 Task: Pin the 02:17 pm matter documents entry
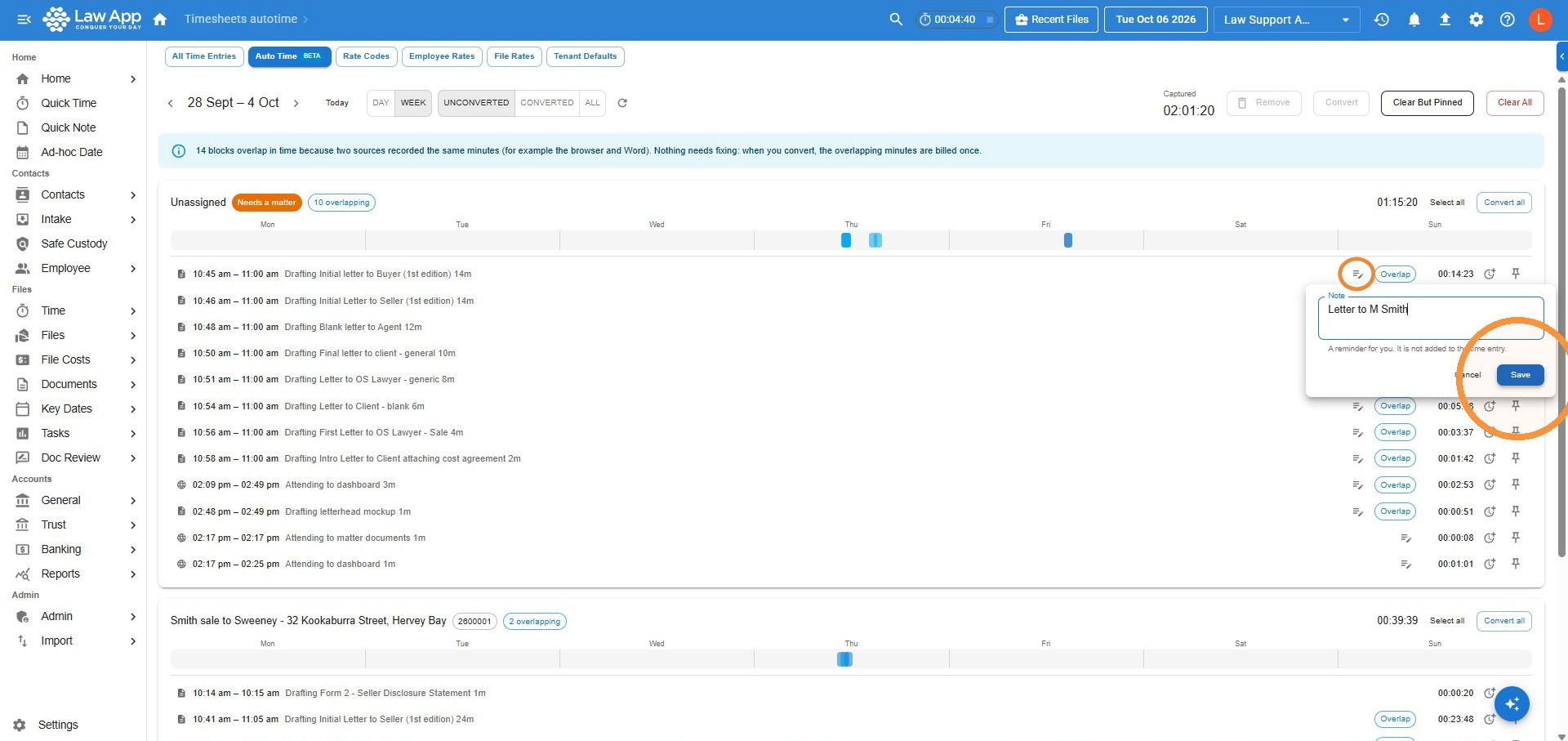pos(1516,538)
